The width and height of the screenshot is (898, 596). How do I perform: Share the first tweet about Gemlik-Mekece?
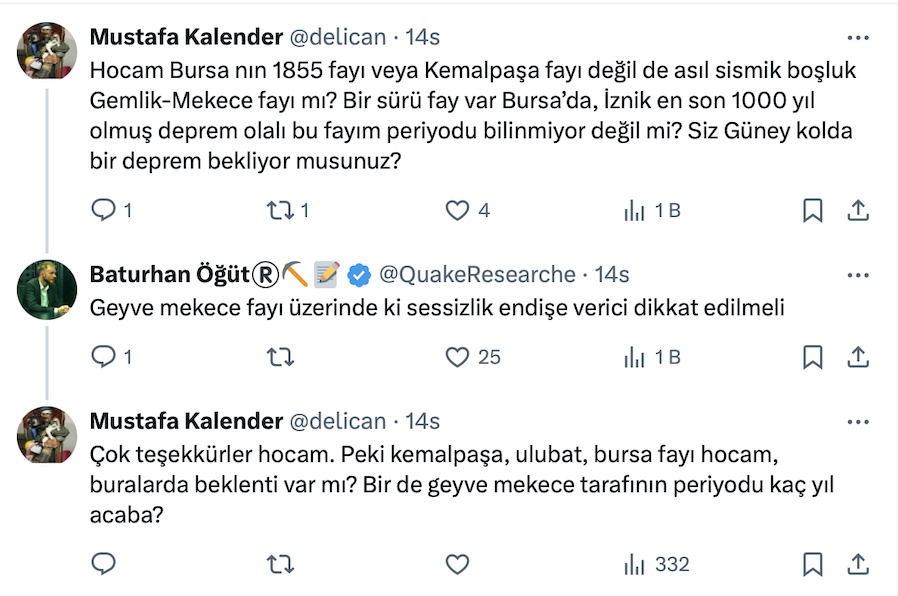click(857, 211)
